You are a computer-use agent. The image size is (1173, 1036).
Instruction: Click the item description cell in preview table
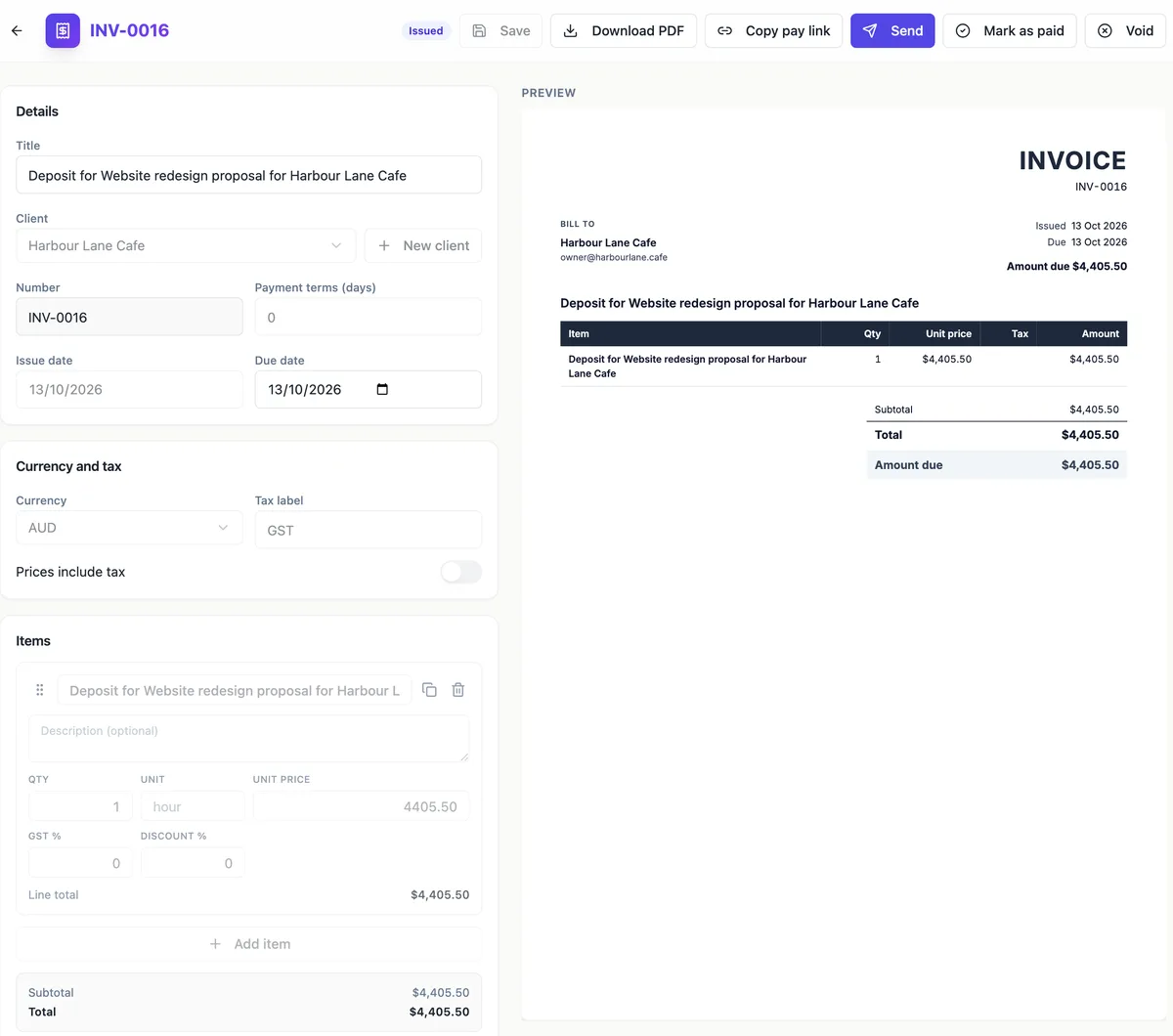(690, 367)
